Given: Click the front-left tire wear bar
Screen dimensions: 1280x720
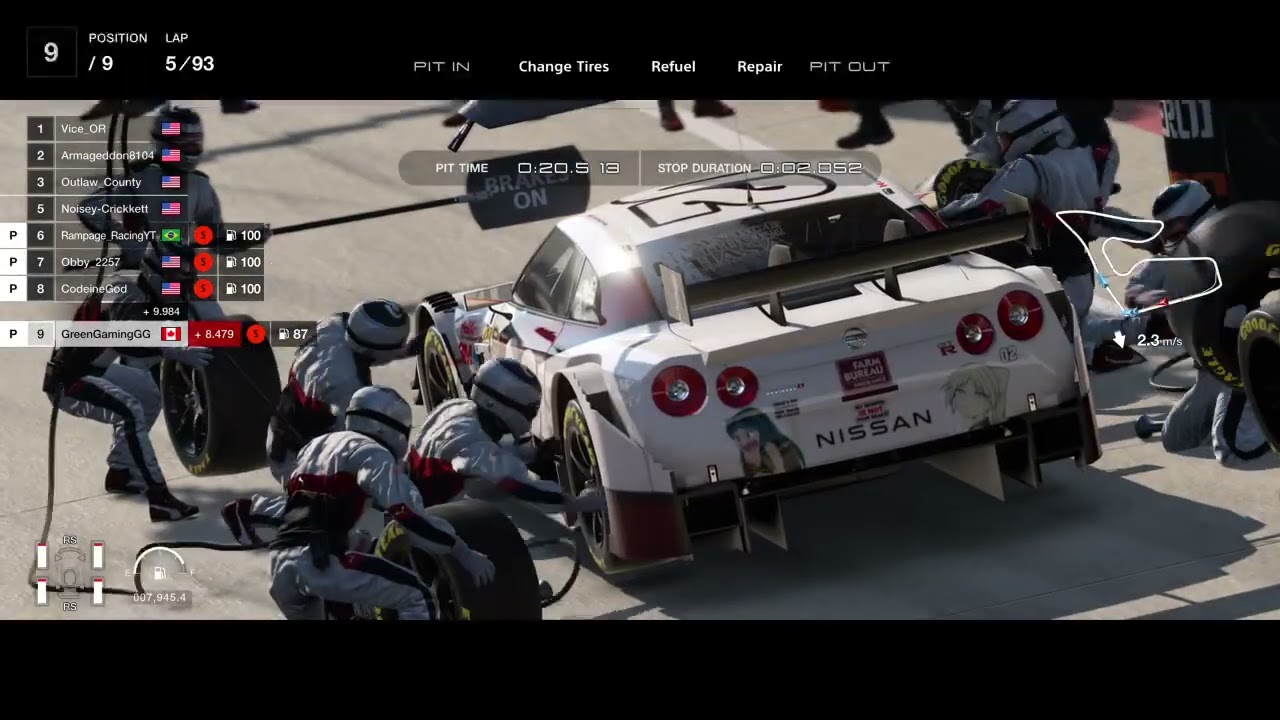Looking at the screenshot, I should point(42,556).
